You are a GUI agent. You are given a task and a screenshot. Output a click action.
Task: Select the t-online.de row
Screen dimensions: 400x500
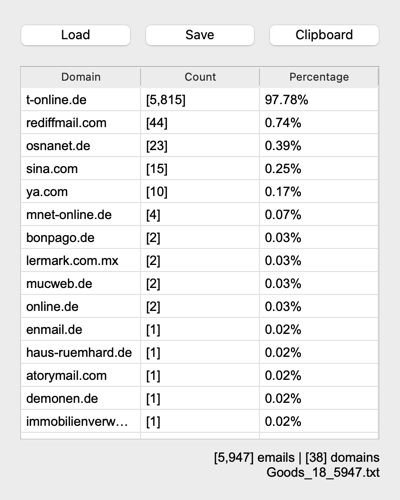(199, 100)
